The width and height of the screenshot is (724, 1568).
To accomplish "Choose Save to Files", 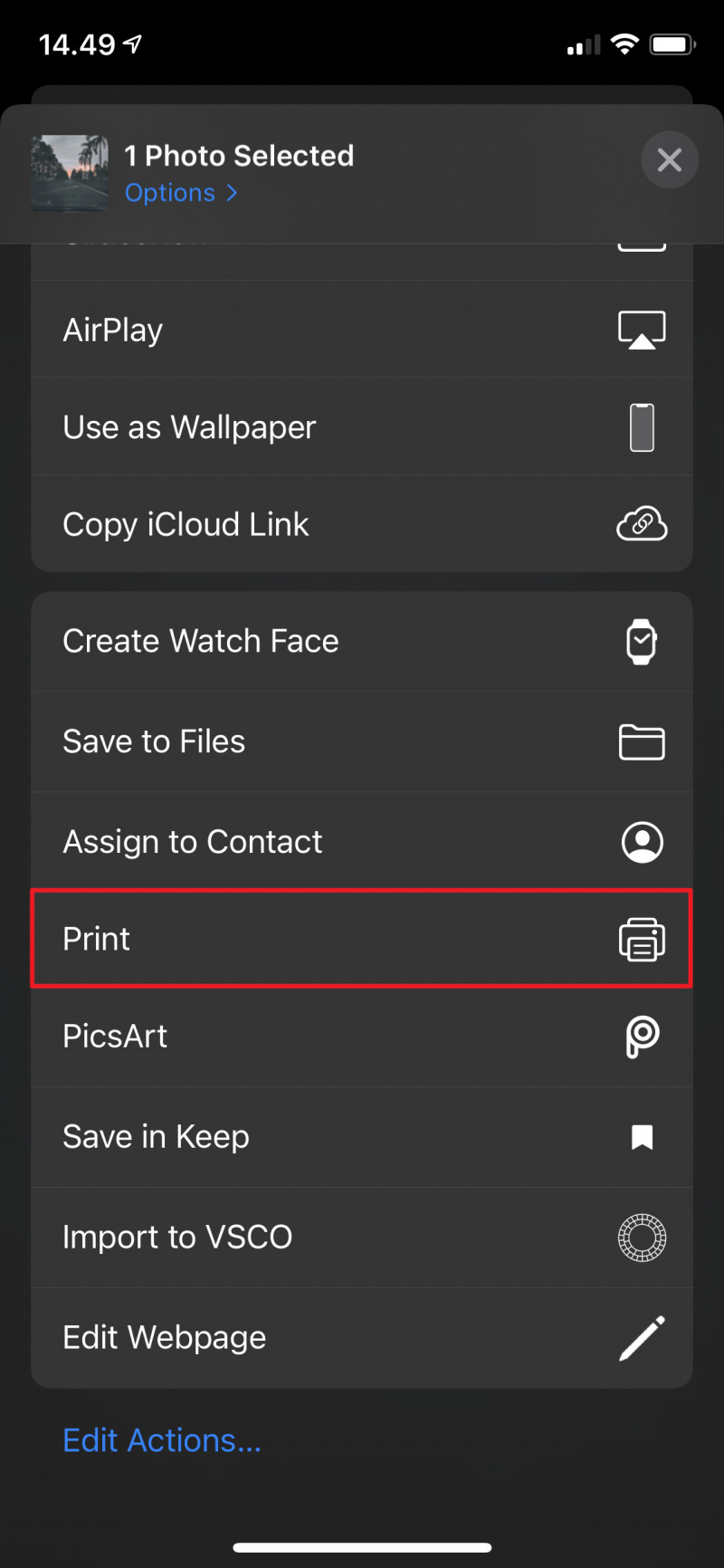I will tap(154, 742).
